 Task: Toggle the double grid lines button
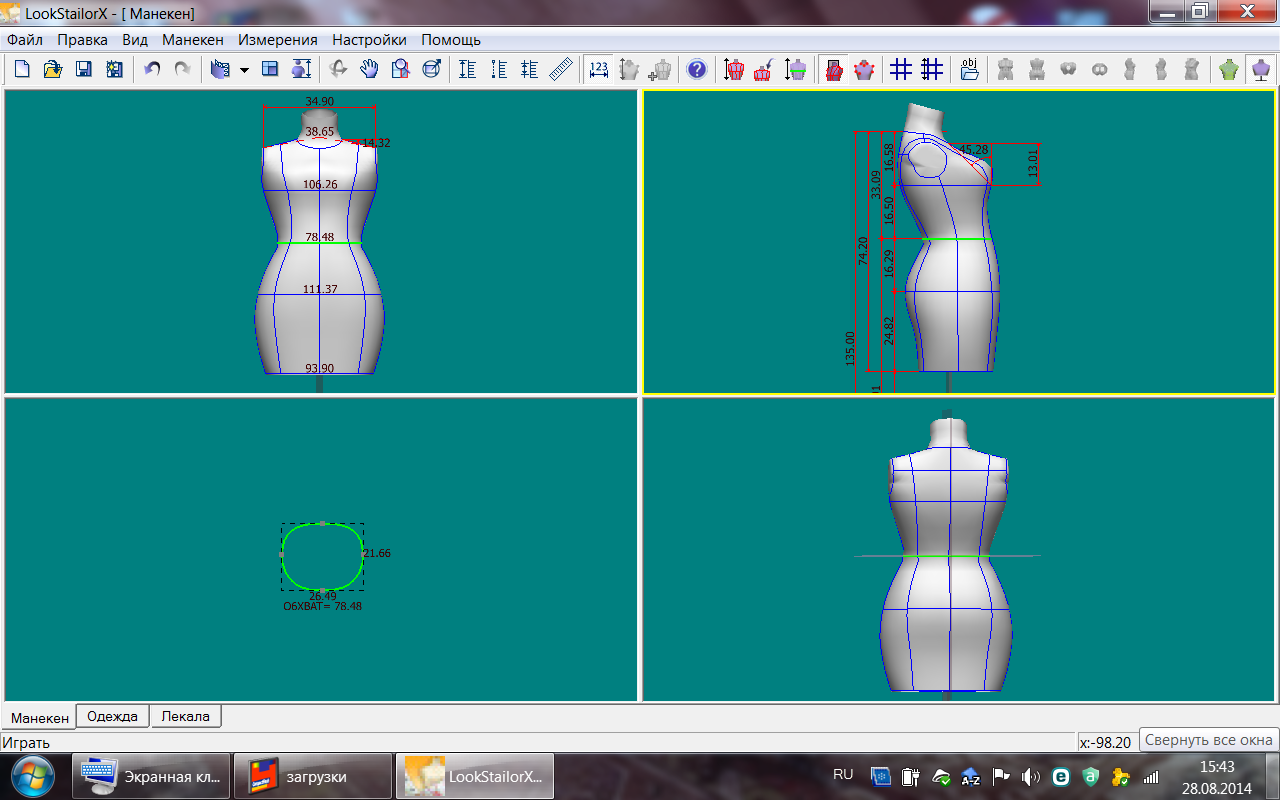[932, 69]
